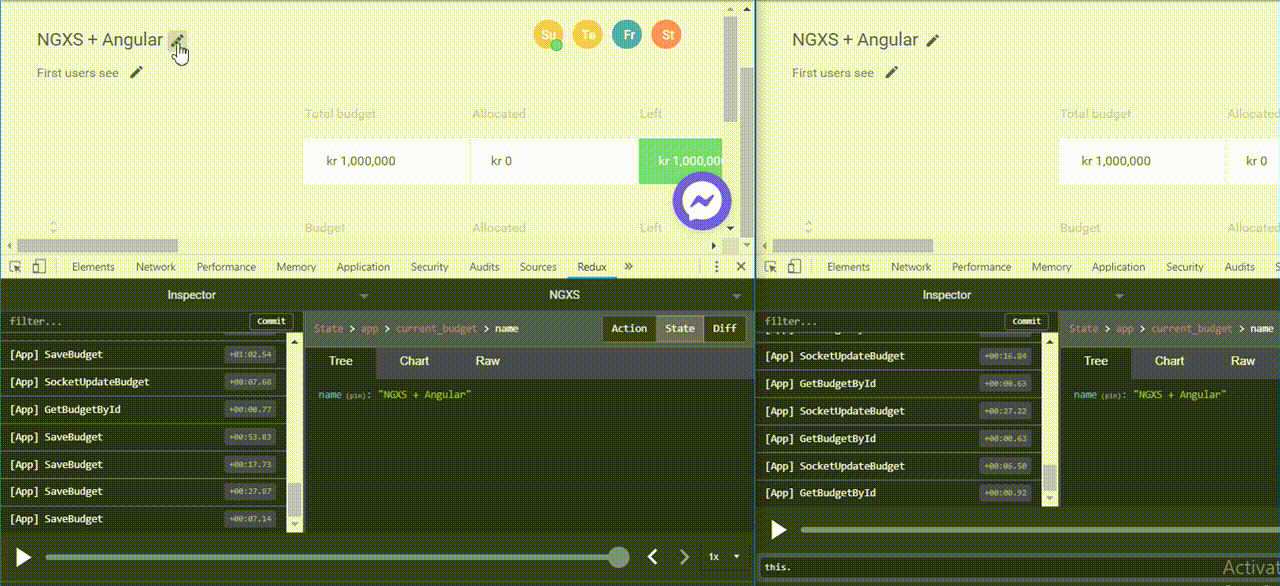Select SaveBudget action at +01:02.54
Viewport: 1280px width, 586px height.
point(143,354)
